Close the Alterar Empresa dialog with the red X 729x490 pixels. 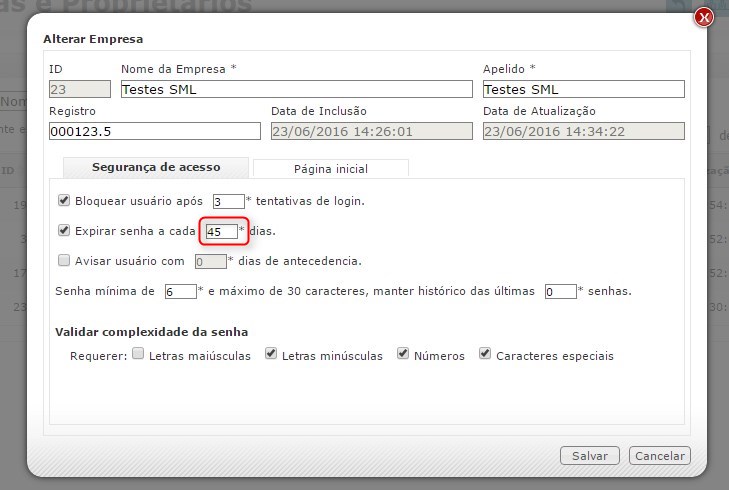pos(703,17)
